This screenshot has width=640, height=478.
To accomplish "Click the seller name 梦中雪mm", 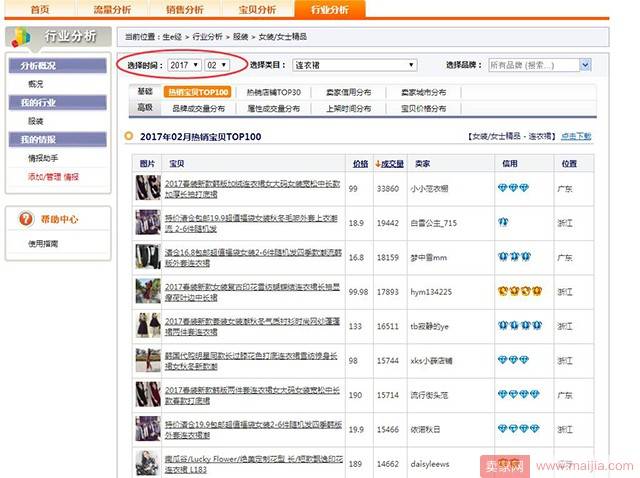I will coord(429,258).
